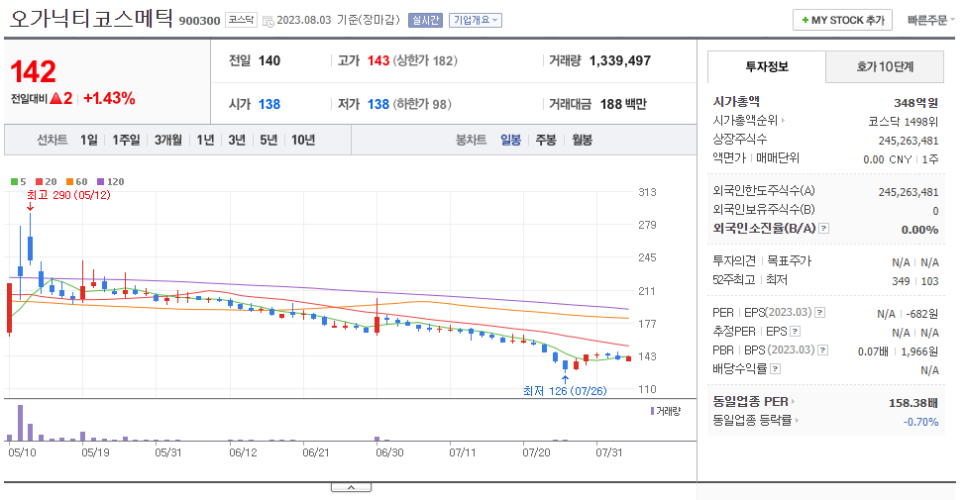The width and height of the screenshot is (966, 500).
Task: Click the help icon beside 배당수익률
Action: (776, 369)
